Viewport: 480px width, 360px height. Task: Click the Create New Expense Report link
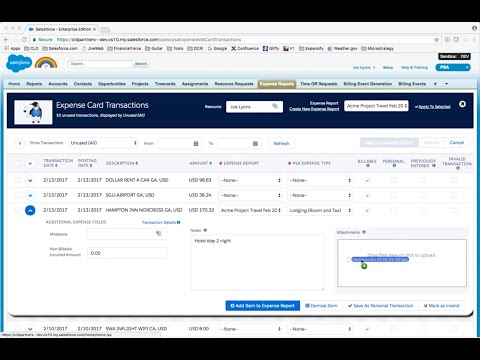coord(314,109)
